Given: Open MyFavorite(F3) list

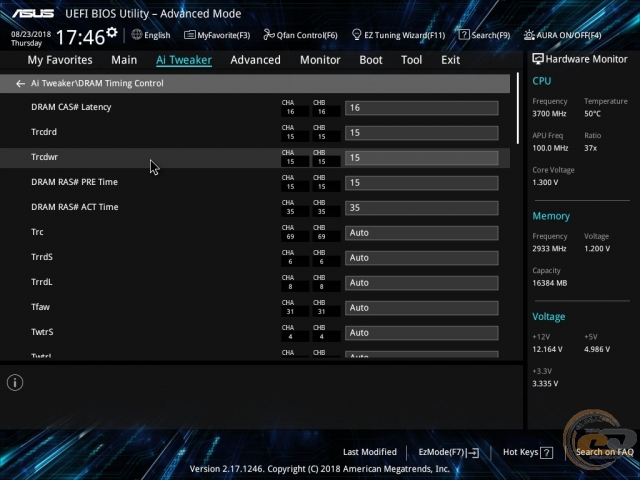Looking at the screenshot, I should point(217,35).
